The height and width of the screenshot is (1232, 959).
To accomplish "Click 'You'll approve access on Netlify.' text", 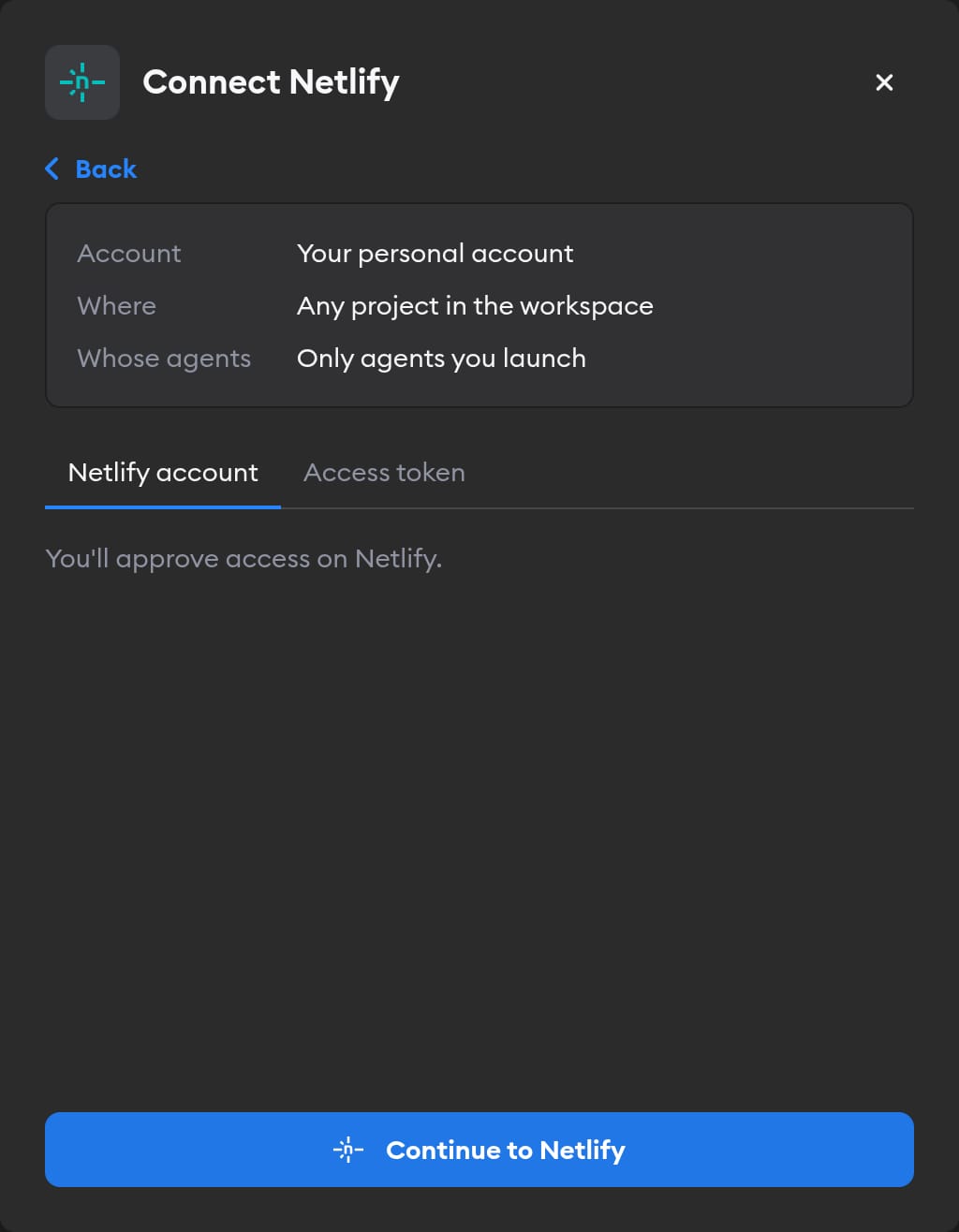I will click(x=243, y=559).
